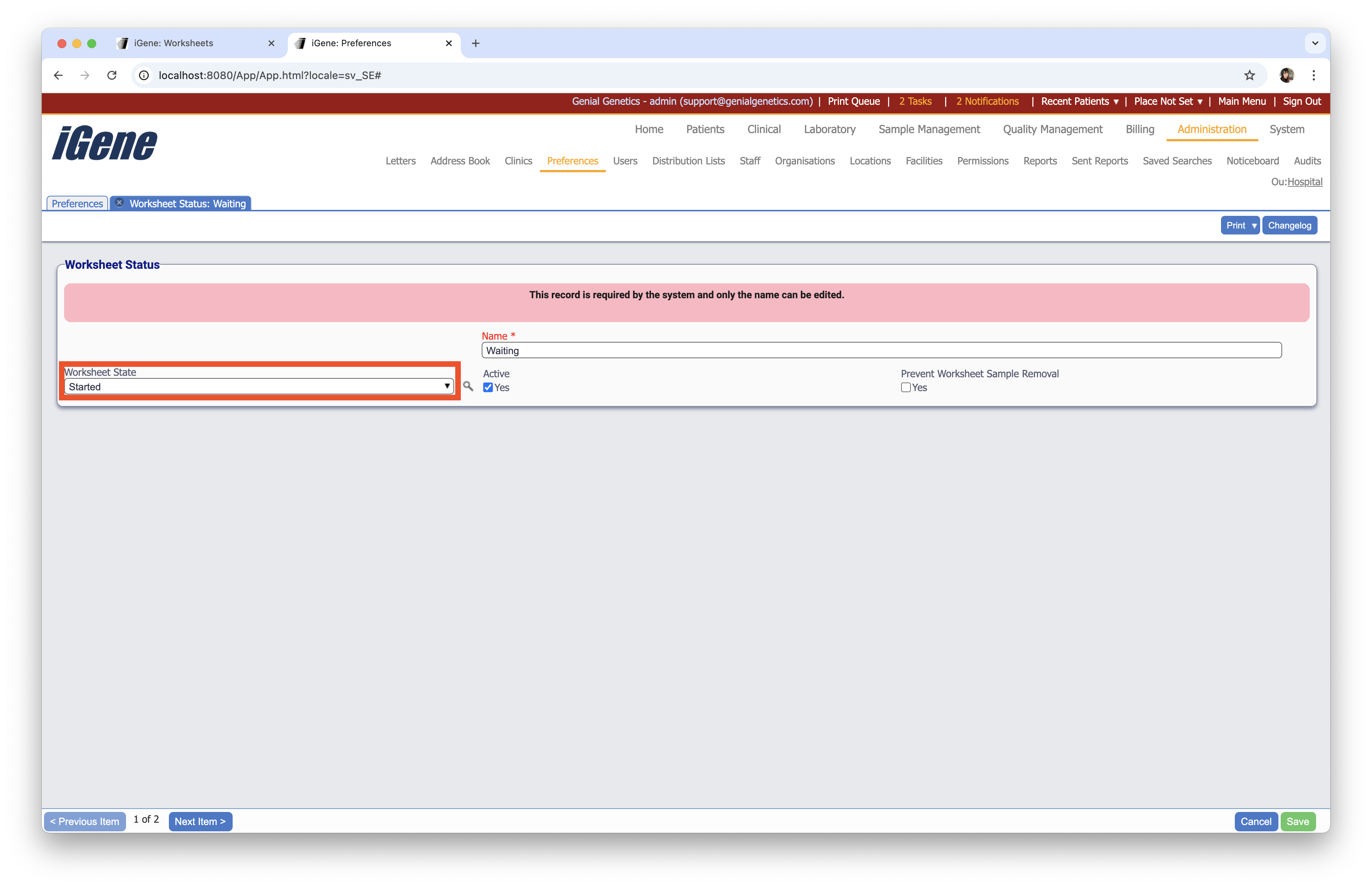Open the Chrome three-dot menu

(x=1314, y=75)
